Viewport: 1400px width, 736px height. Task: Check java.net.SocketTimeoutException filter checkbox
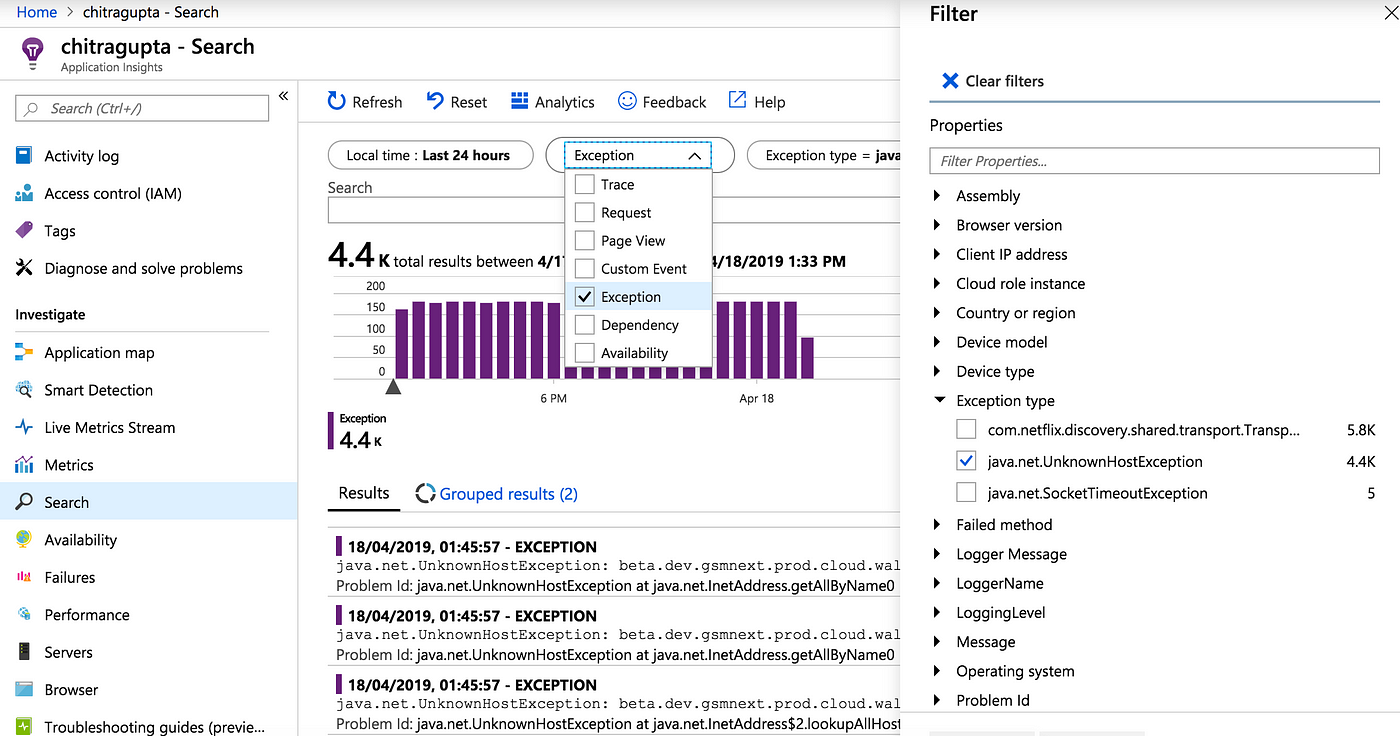pos(966,492)
